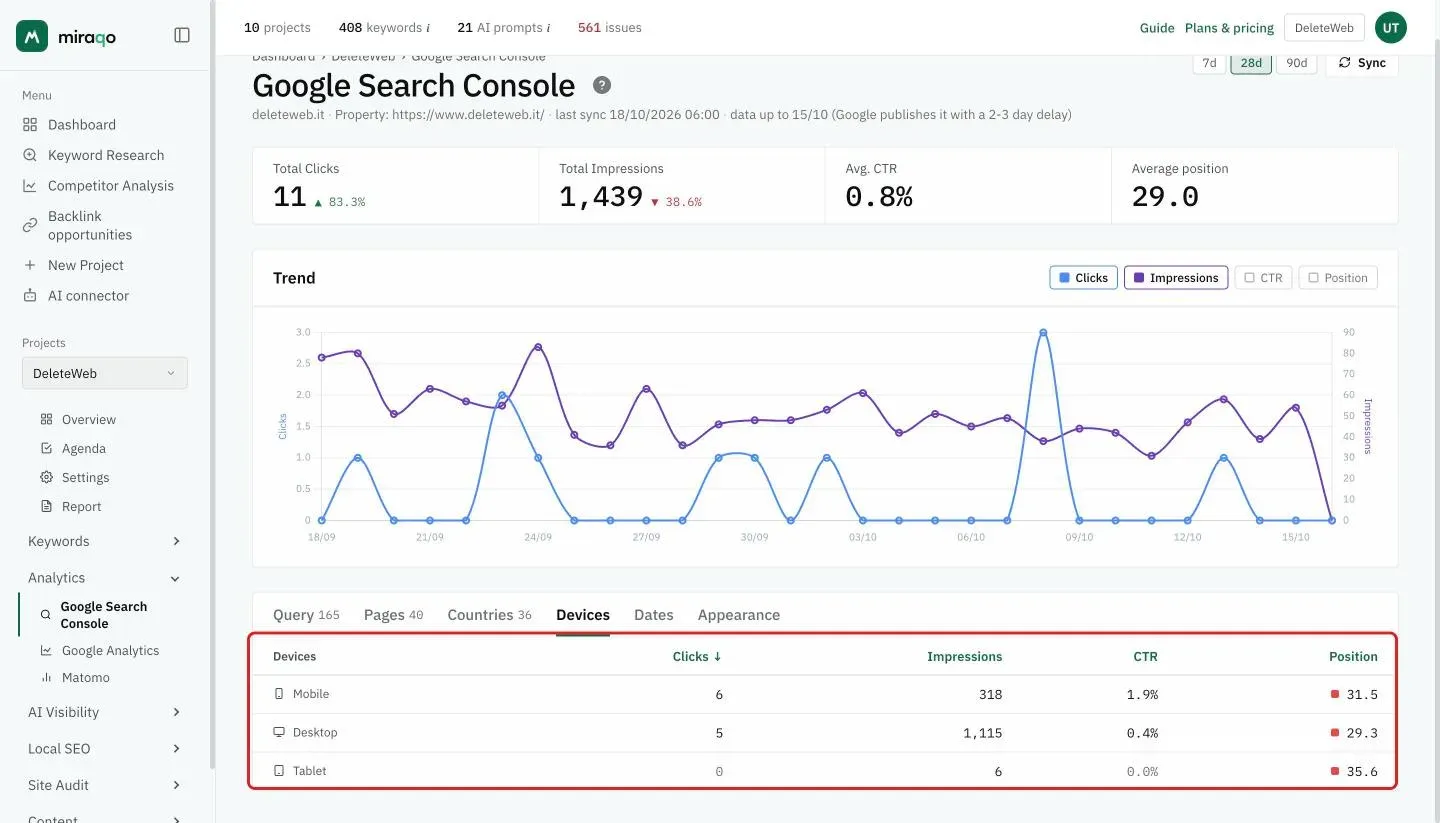Select the 28d date range
The height and width of the screenshot is (823, 1440).
(x=1251, y=63)
